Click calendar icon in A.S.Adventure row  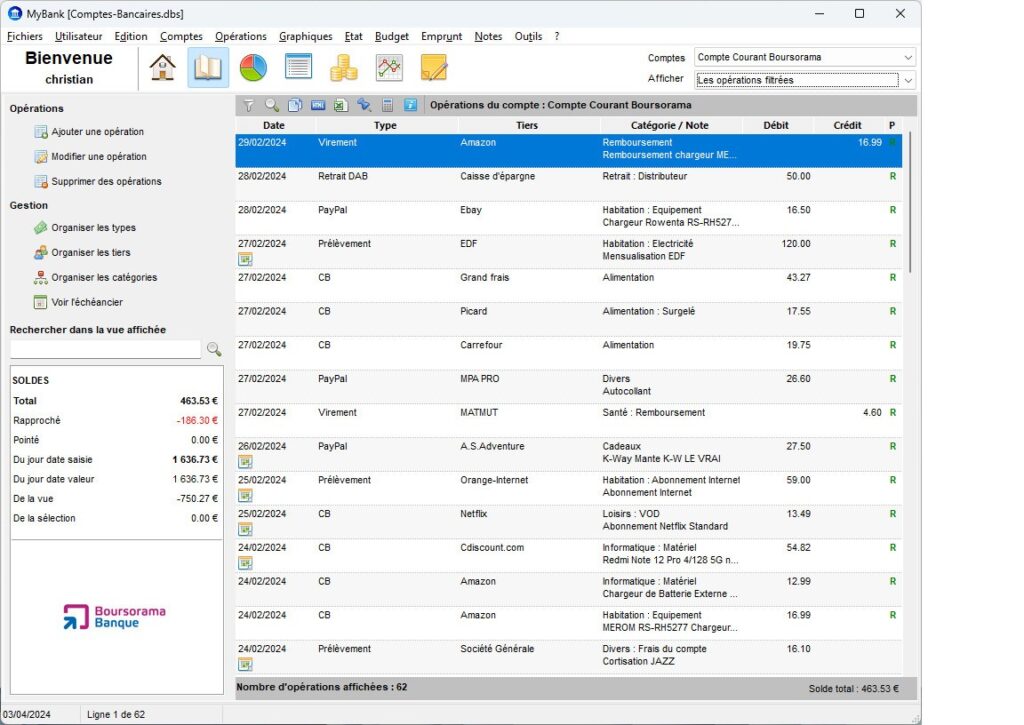(245, 462)
